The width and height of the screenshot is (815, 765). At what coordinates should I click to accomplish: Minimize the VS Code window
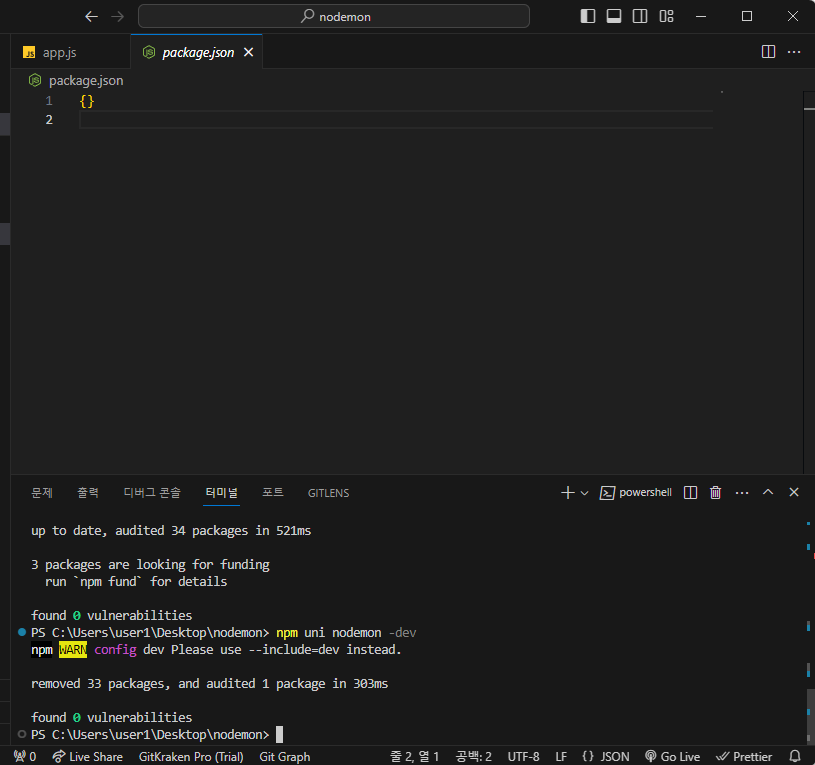click(x=701, y=16)
